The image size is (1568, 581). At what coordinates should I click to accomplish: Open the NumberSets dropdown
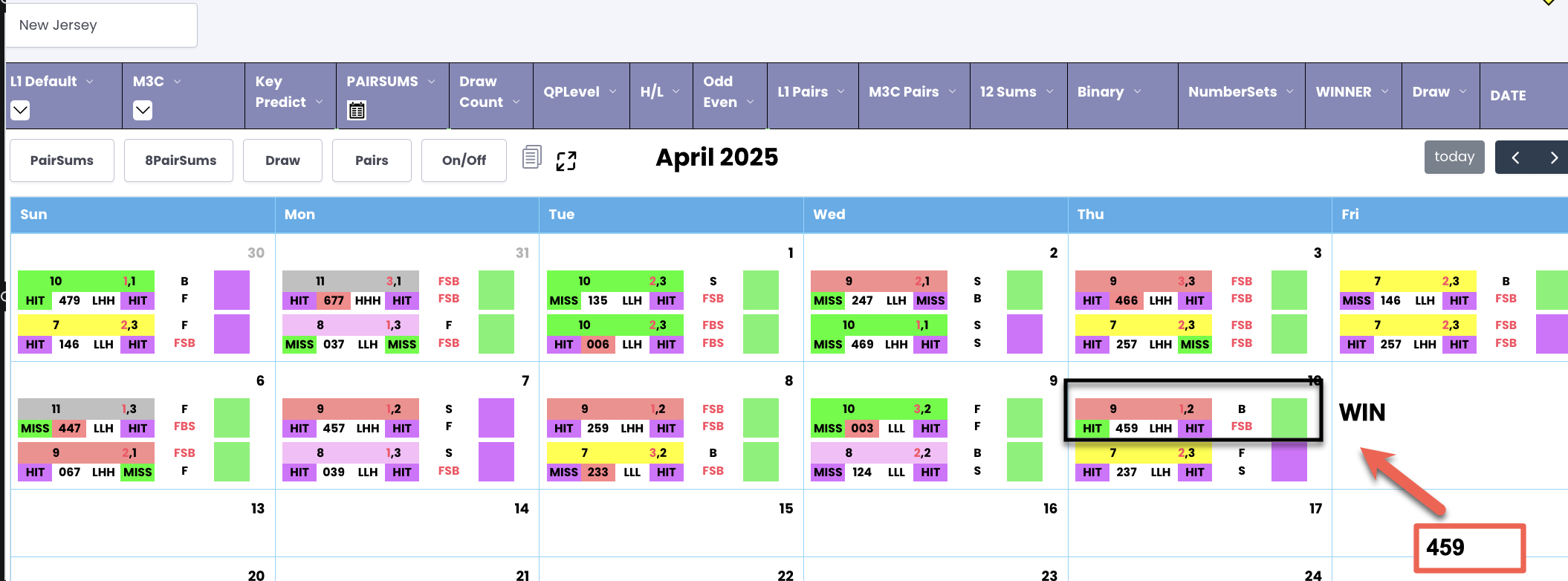point(1241,92)
